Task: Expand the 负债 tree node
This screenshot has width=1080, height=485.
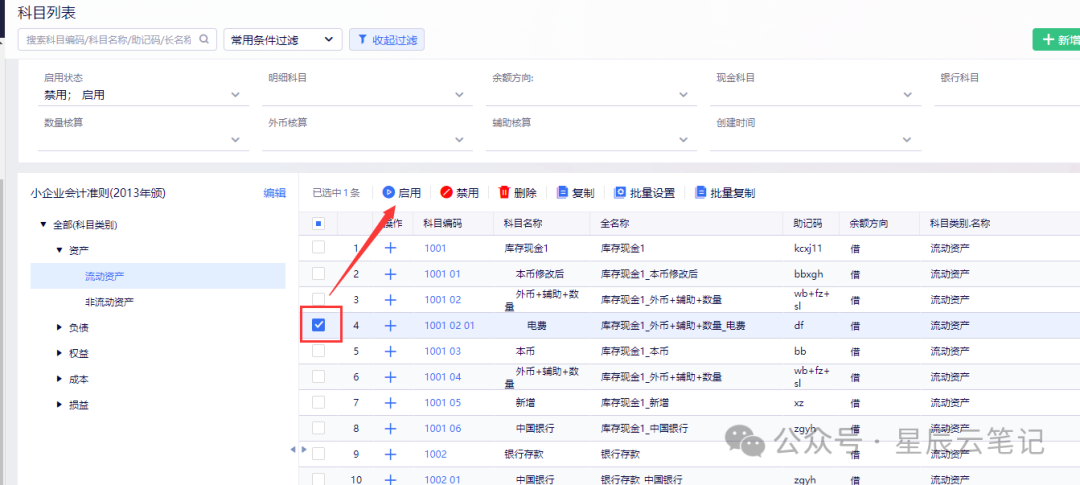Action: pyautogui.click(x=59, y=328)
